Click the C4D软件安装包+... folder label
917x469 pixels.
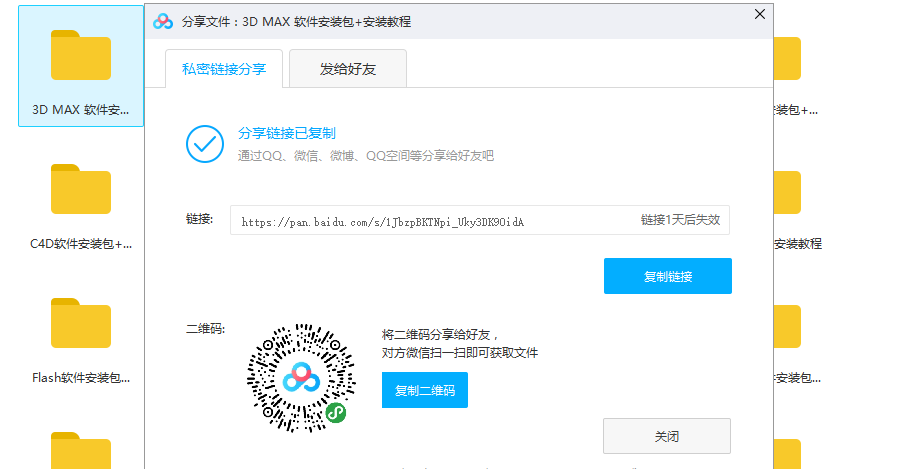tap(81, 244)
